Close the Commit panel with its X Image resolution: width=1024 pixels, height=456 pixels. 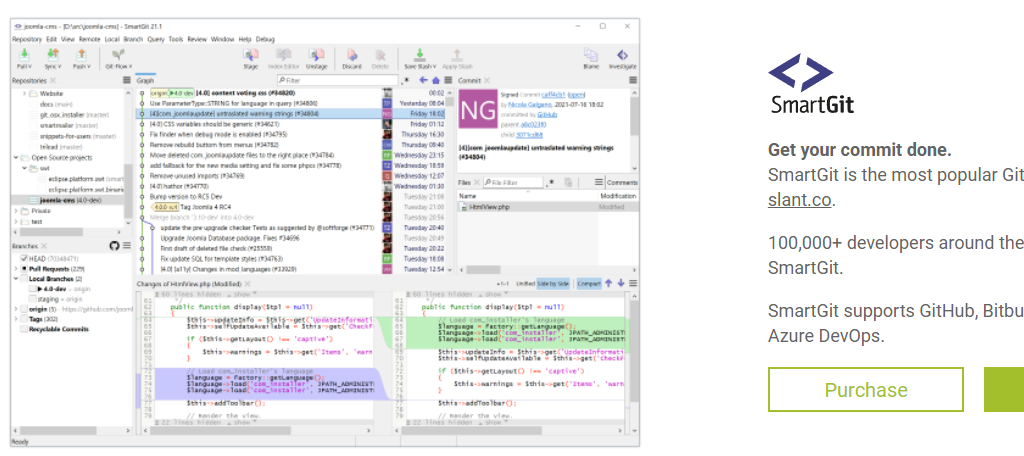[x=486, y=80]
